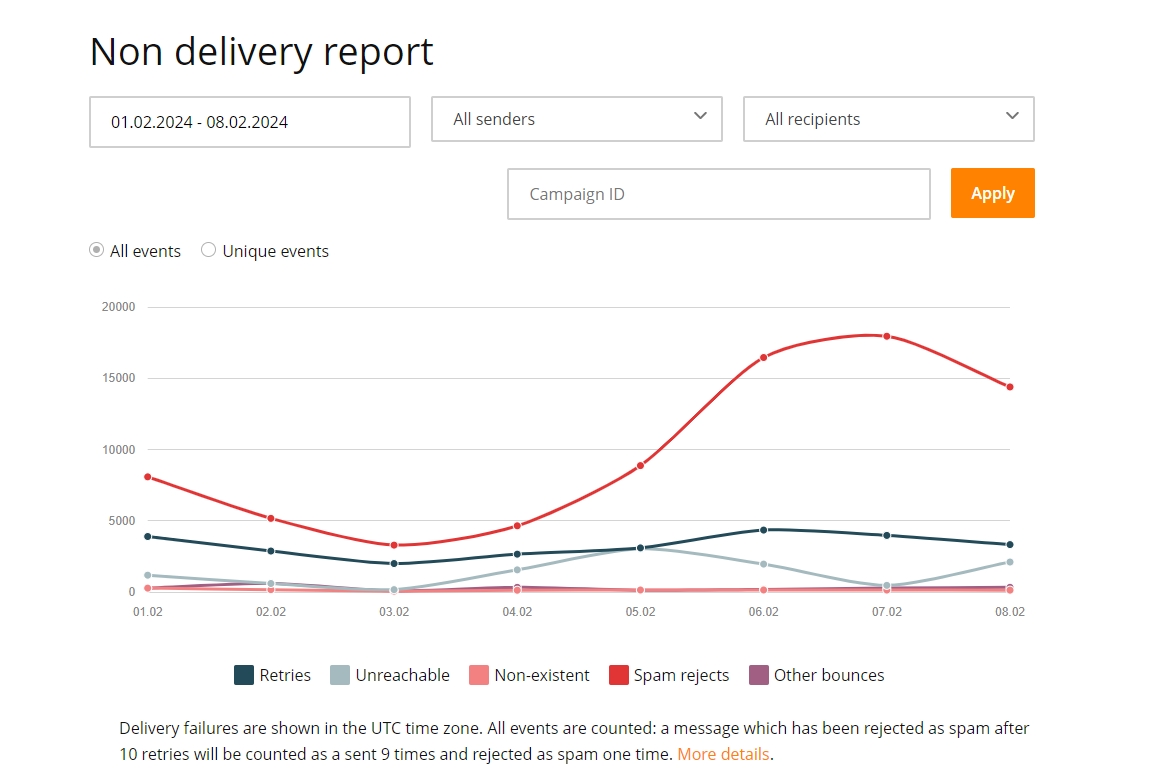Open the date range picker field
This screenshot has width=1153, height=781.
pos(250,122)
